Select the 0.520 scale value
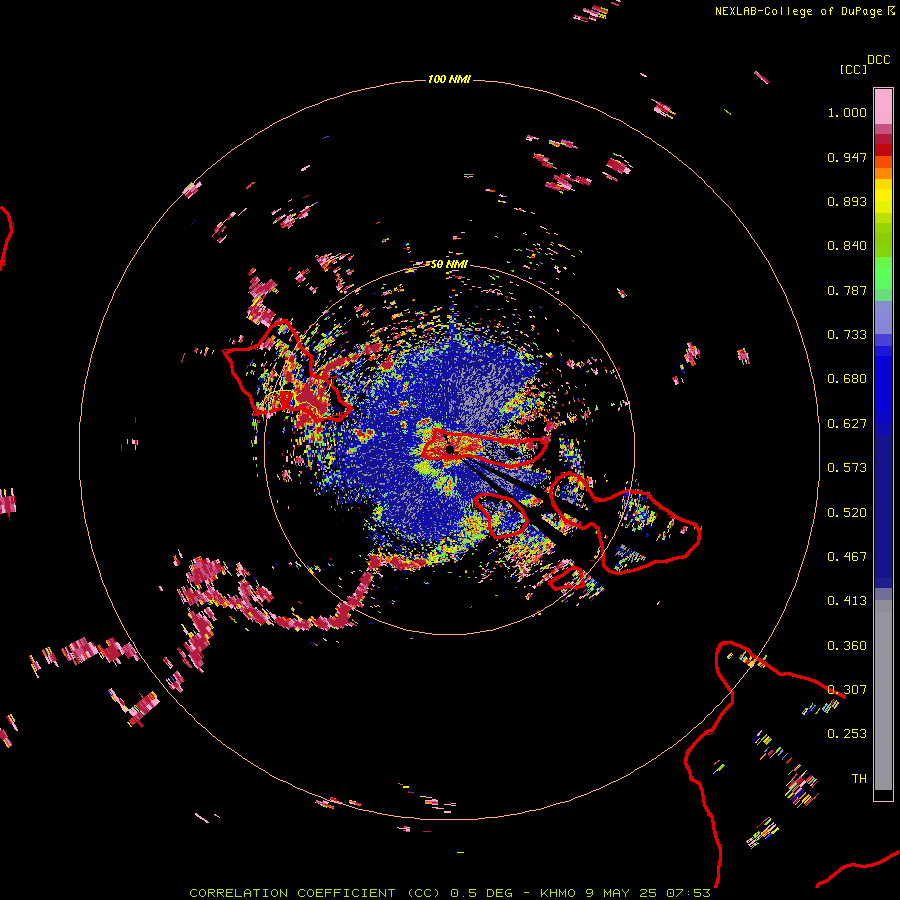Screen dimensions: 900x900 tap(847, 513)
